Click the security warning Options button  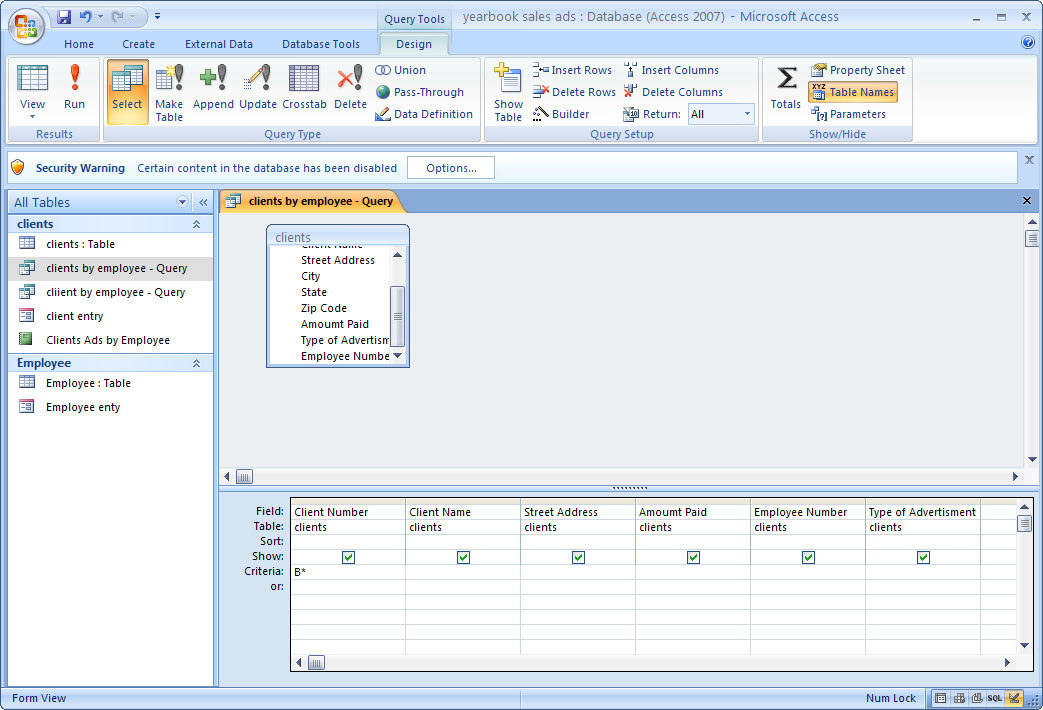click(x=451, y=168)
